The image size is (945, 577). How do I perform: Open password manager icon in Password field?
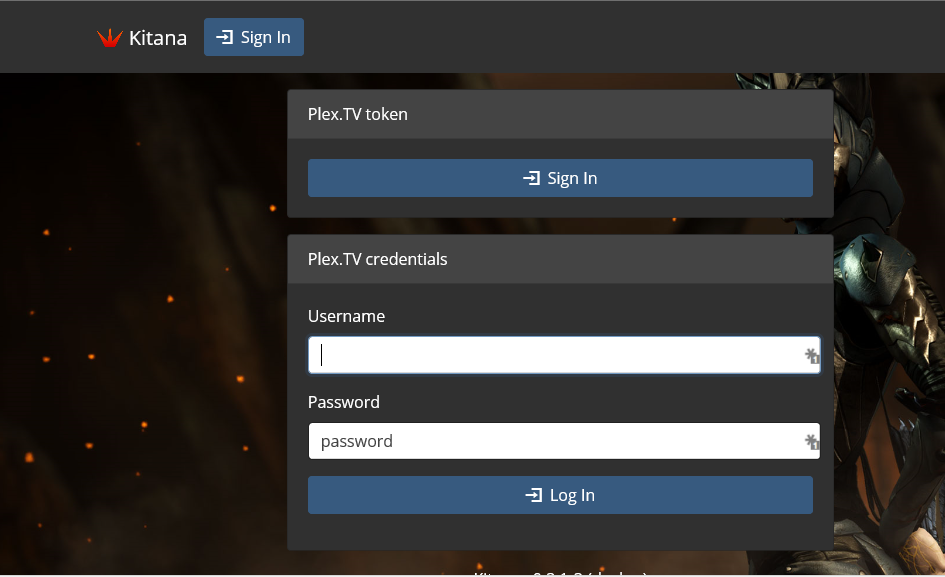pos(812,441)
